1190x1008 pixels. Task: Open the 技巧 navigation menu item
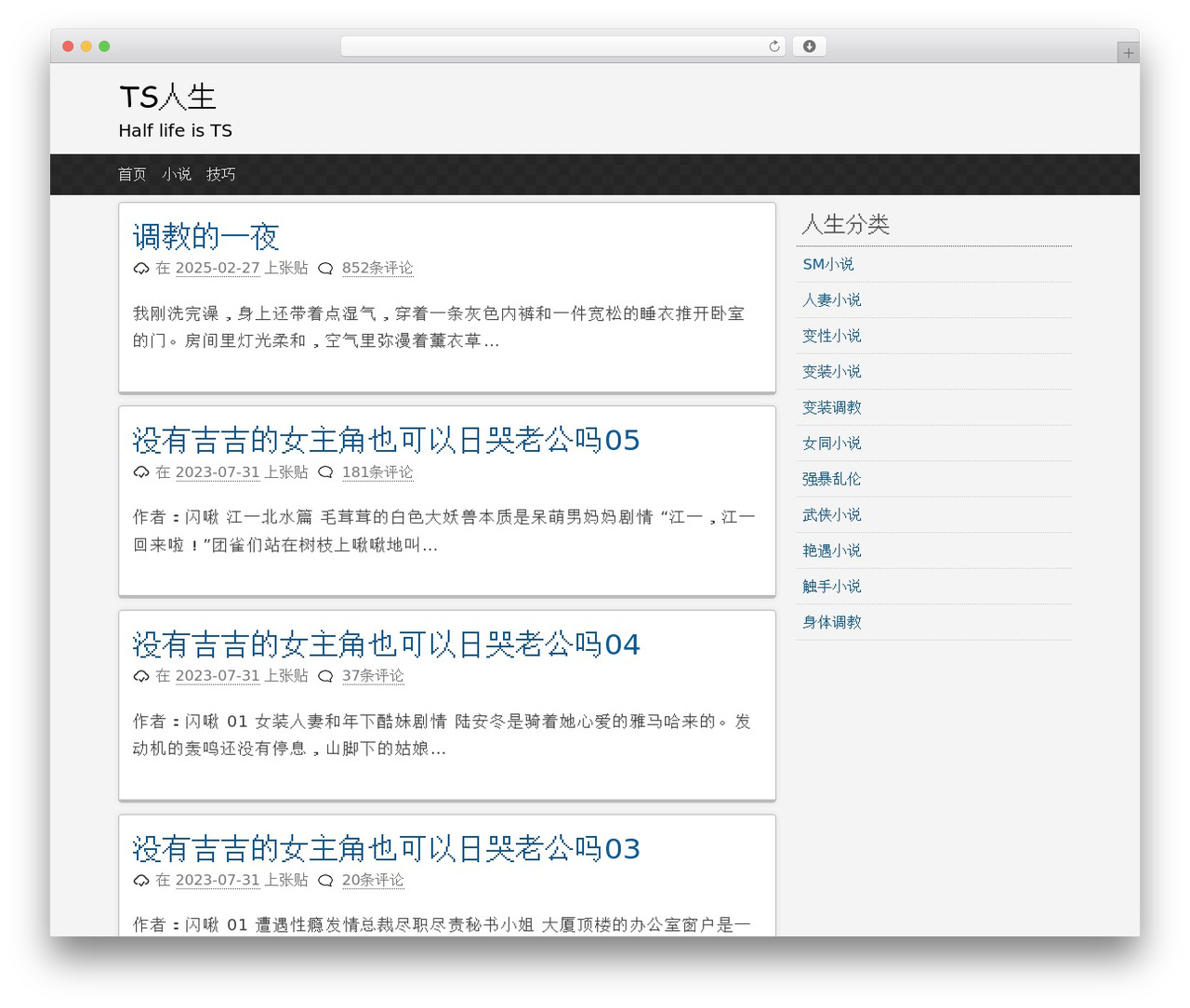click(x=221, y=174)
